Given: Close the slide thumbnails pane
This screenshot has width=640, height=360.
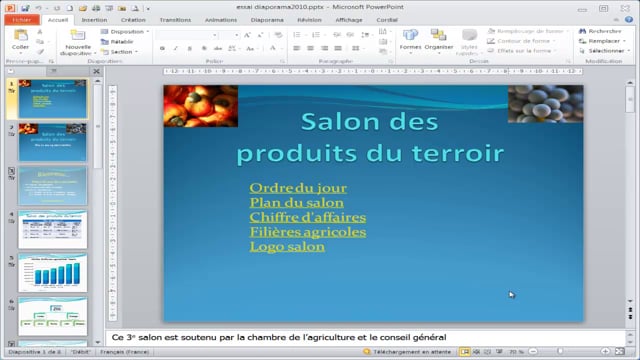Looking at the screenshot, I should (x=96, y=71).
